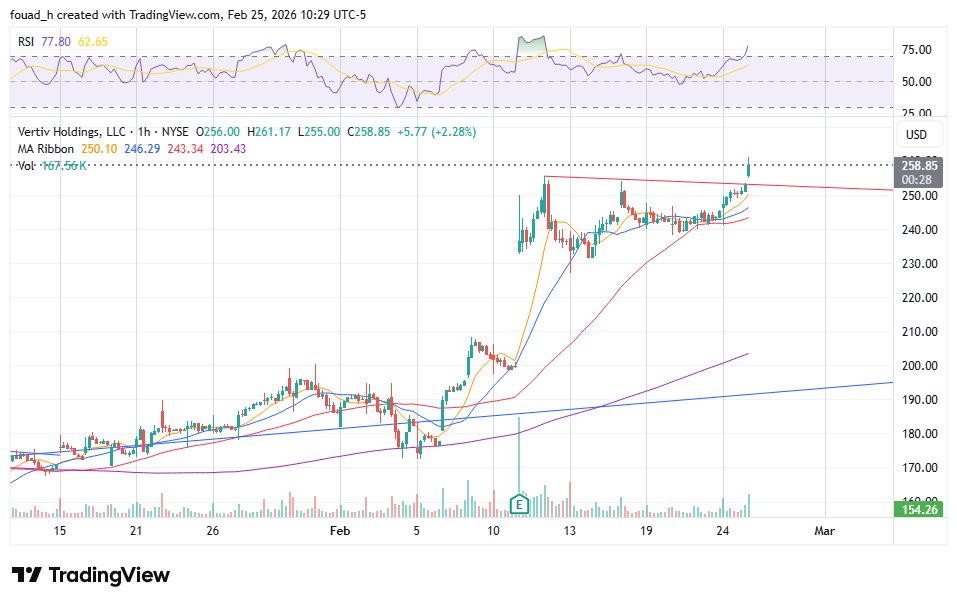Image resolution: width=957 pixels, height=605 pixels.
Task: Click the Feb label on the time axis
Action: [340, 531]
